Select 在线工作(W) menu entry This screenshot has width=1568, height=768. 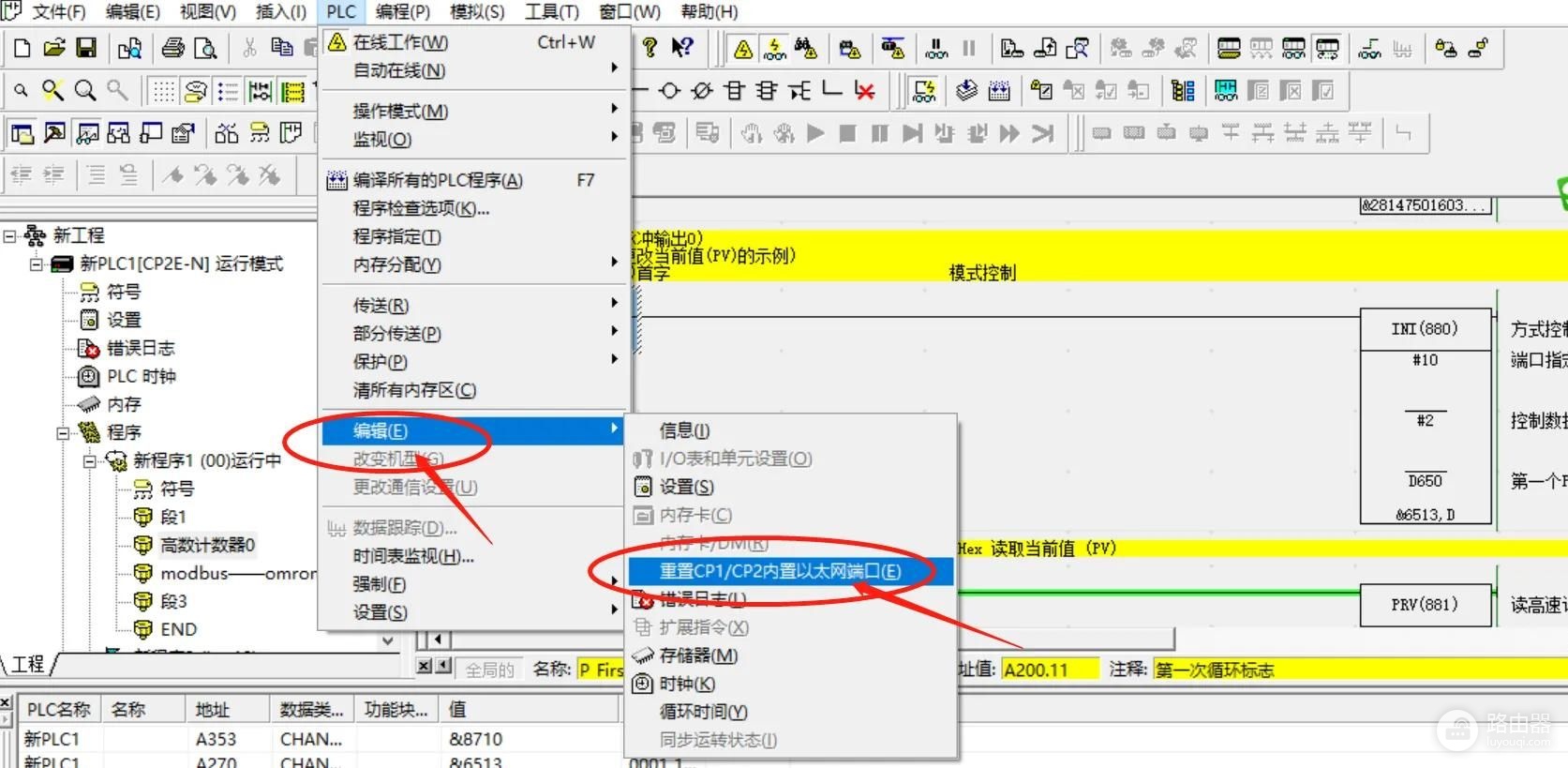(473, 42)
